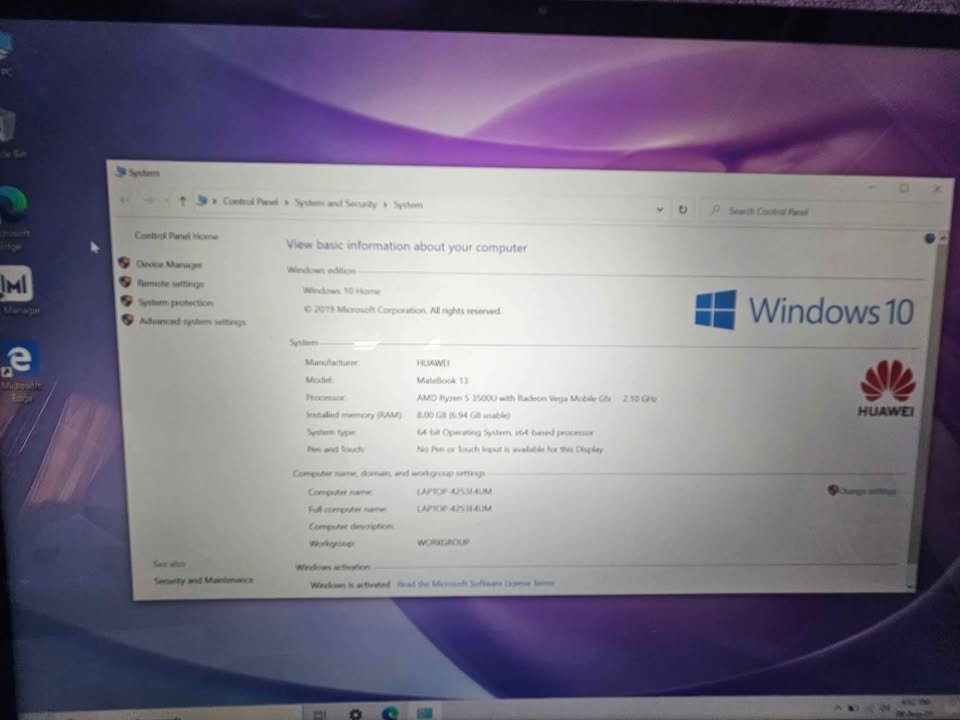Open the taskbar clock and date
960x720 pixels.
click(x=915, y=708)
